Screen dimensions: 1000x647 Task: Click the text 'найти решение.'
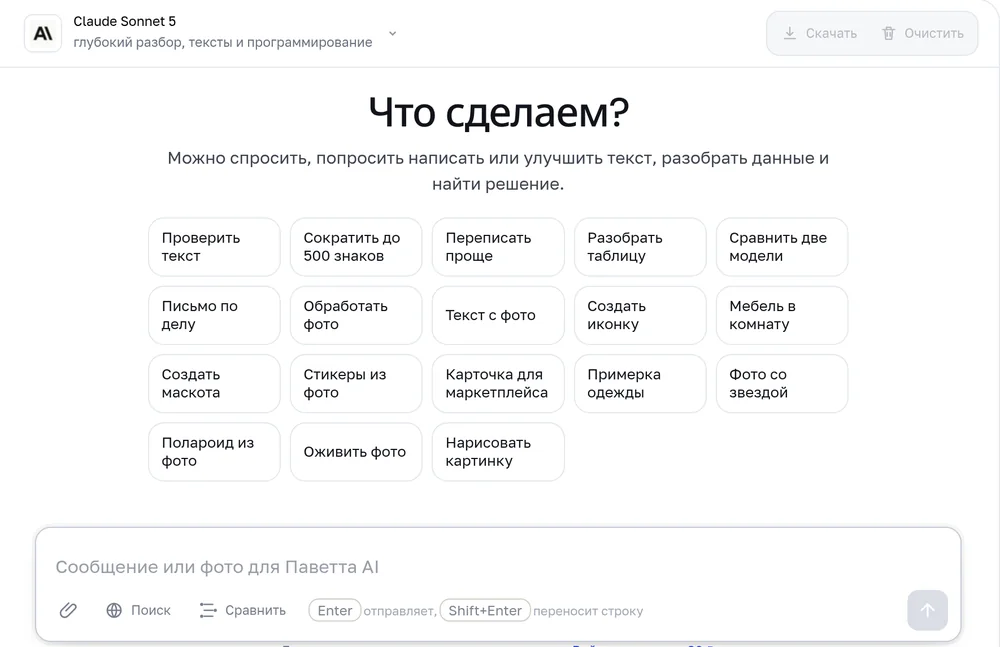point(498,184)
